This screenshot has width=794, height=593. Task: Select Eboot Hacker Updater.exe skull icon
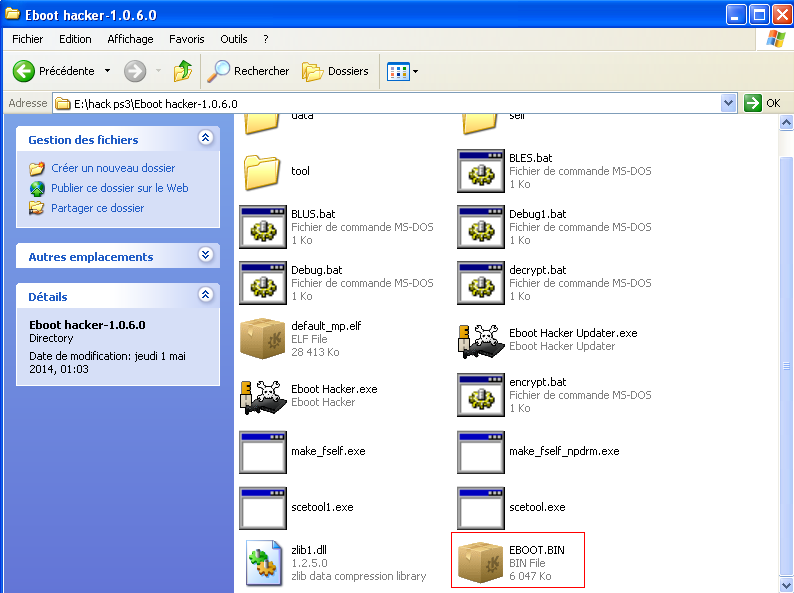pyautogui.click(x=481, y=341)
